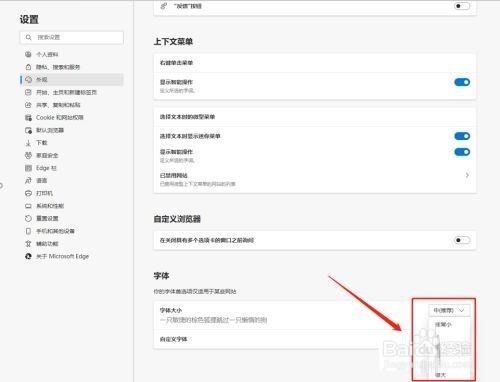Go to 辅助功能 accessibility settings
The image size is (500, 382).
pos(47,244)
